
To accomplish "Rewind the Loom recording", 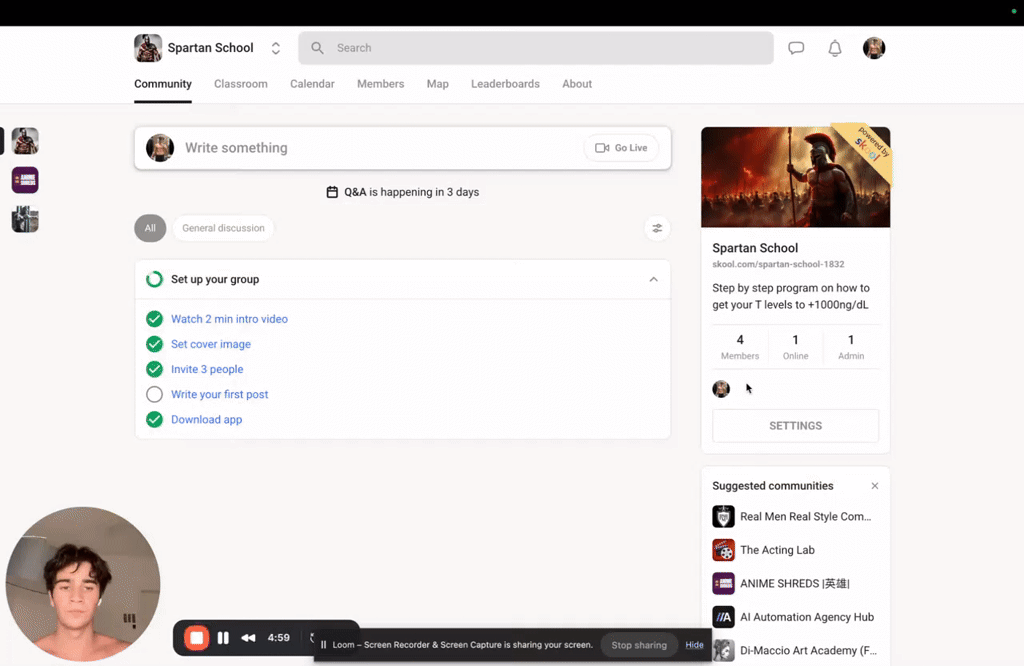I will point(248,638).
